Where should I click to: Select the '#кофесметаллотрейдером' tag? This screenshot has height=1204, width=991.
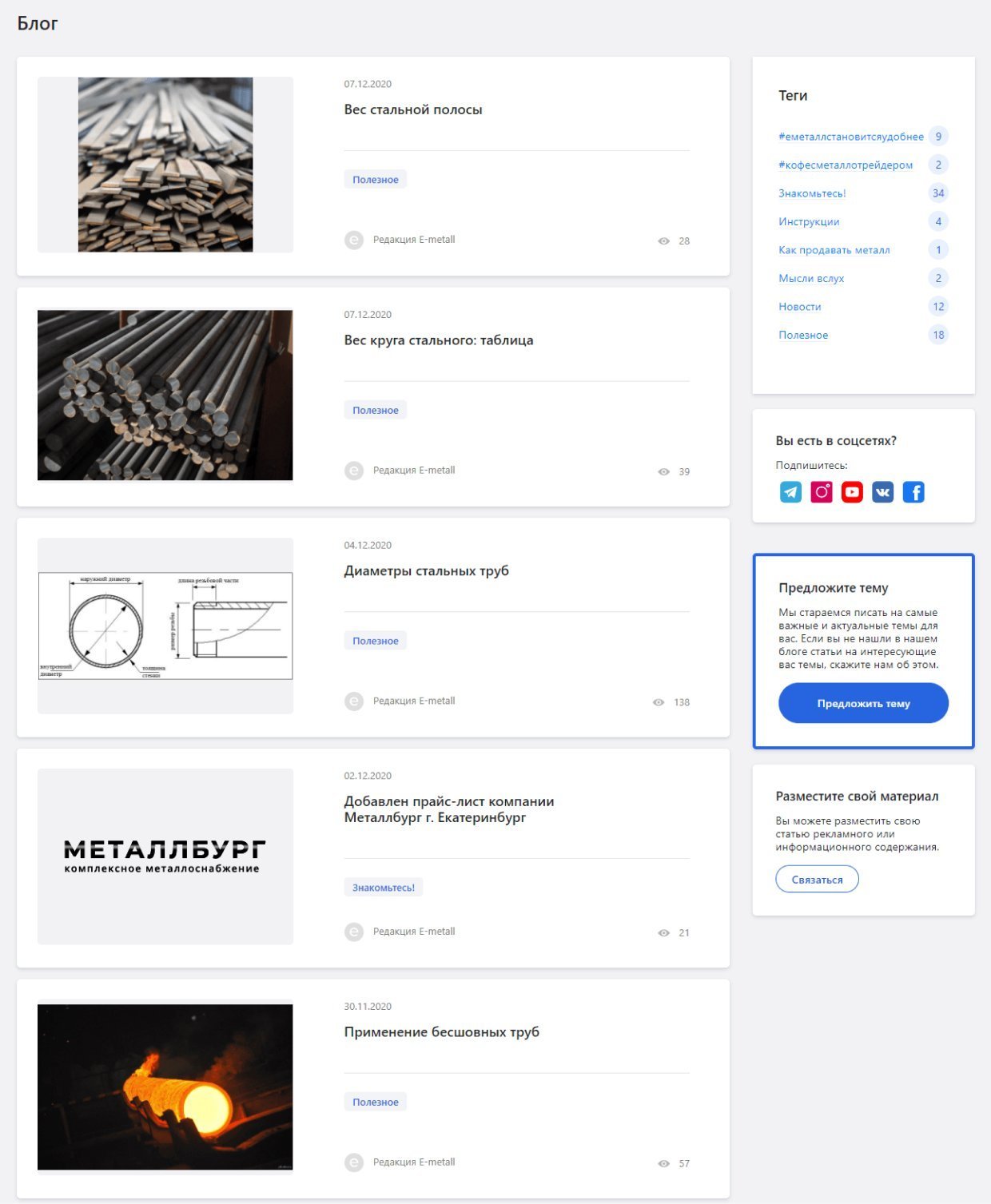point(846,165)
